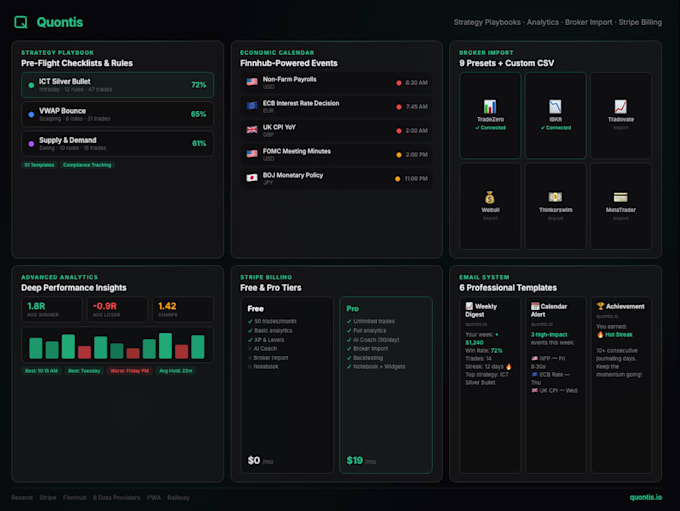680x511 pixels.
Task: Open the Achievement email template
Action: tap(621, 385)
